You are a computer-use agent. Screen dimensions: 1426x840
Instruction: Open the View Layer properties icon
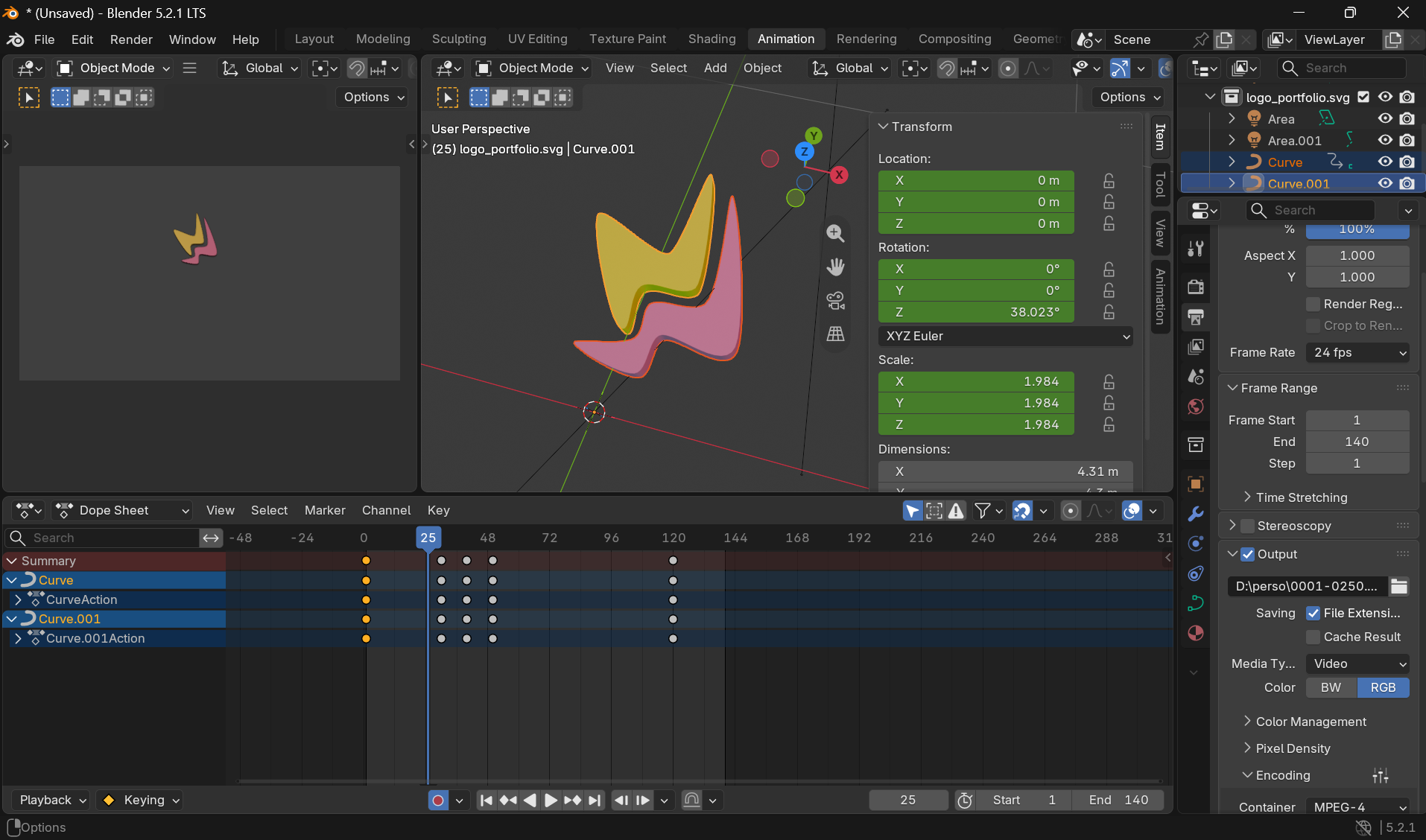(x=1196, y=347)
